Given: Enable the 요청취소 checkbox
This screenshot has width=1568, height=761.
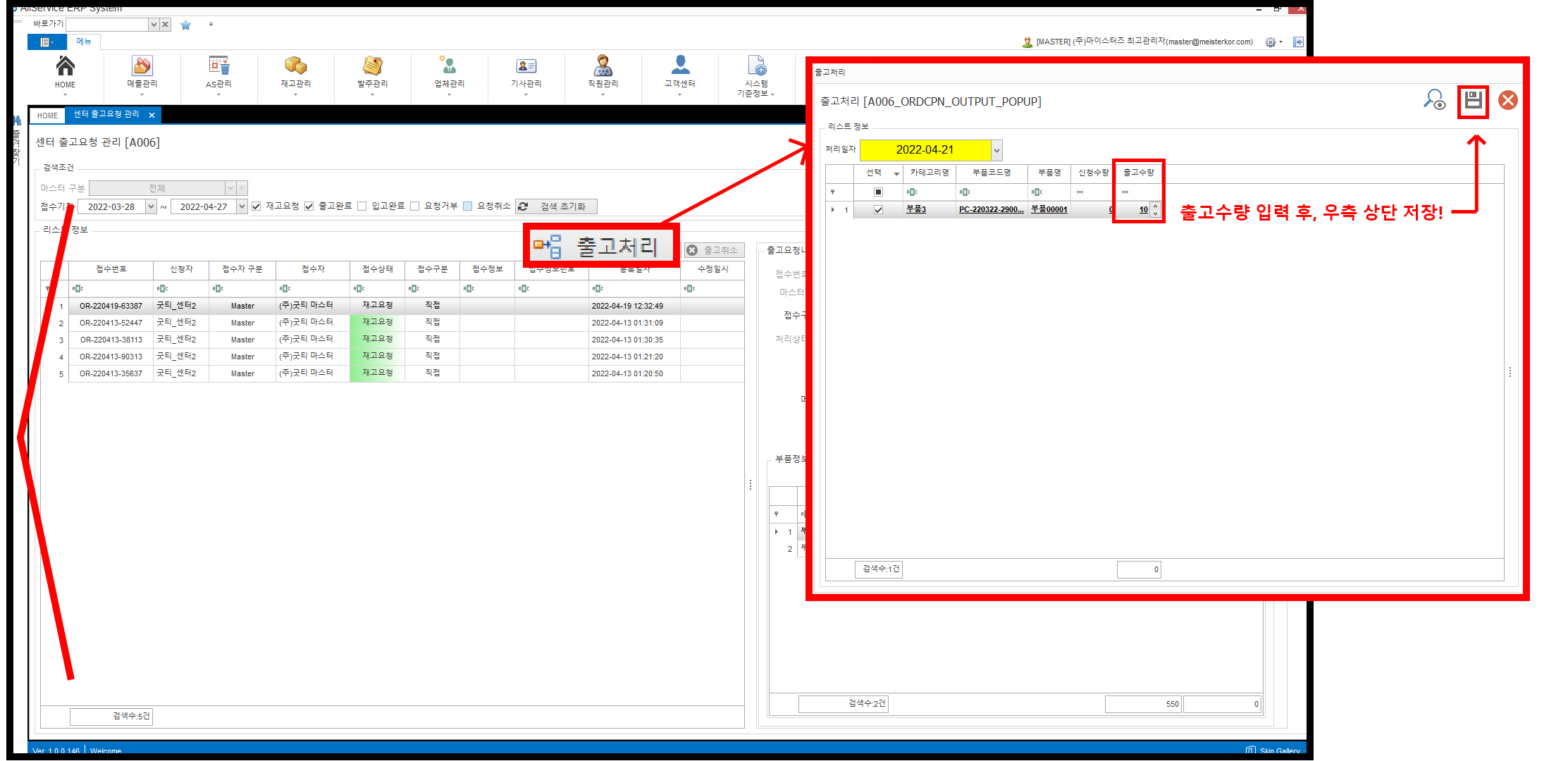Looking at the screenshot, I should coord(467,206).
